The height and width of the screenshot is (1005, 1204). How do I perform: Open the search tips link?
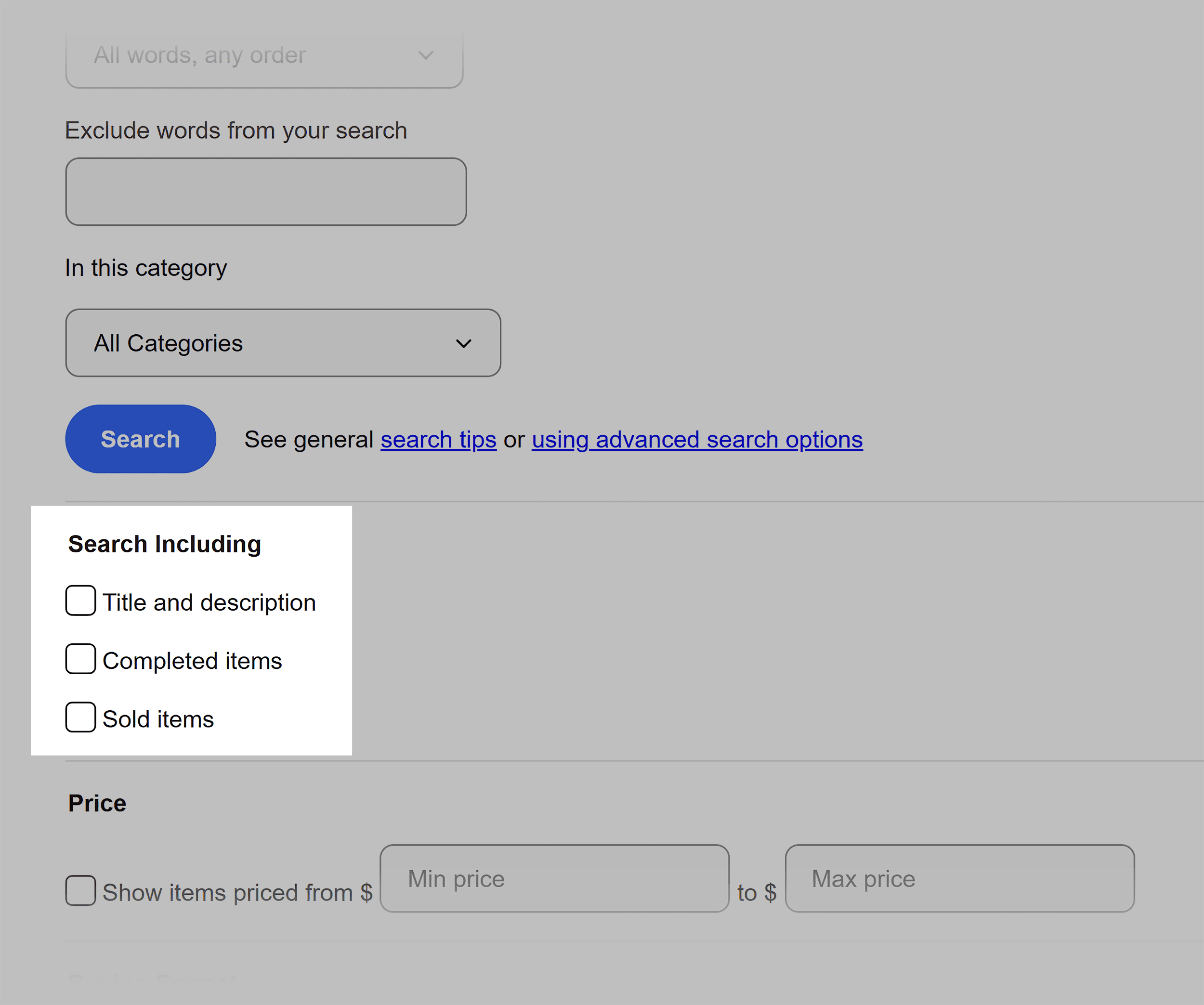(439, 440)
